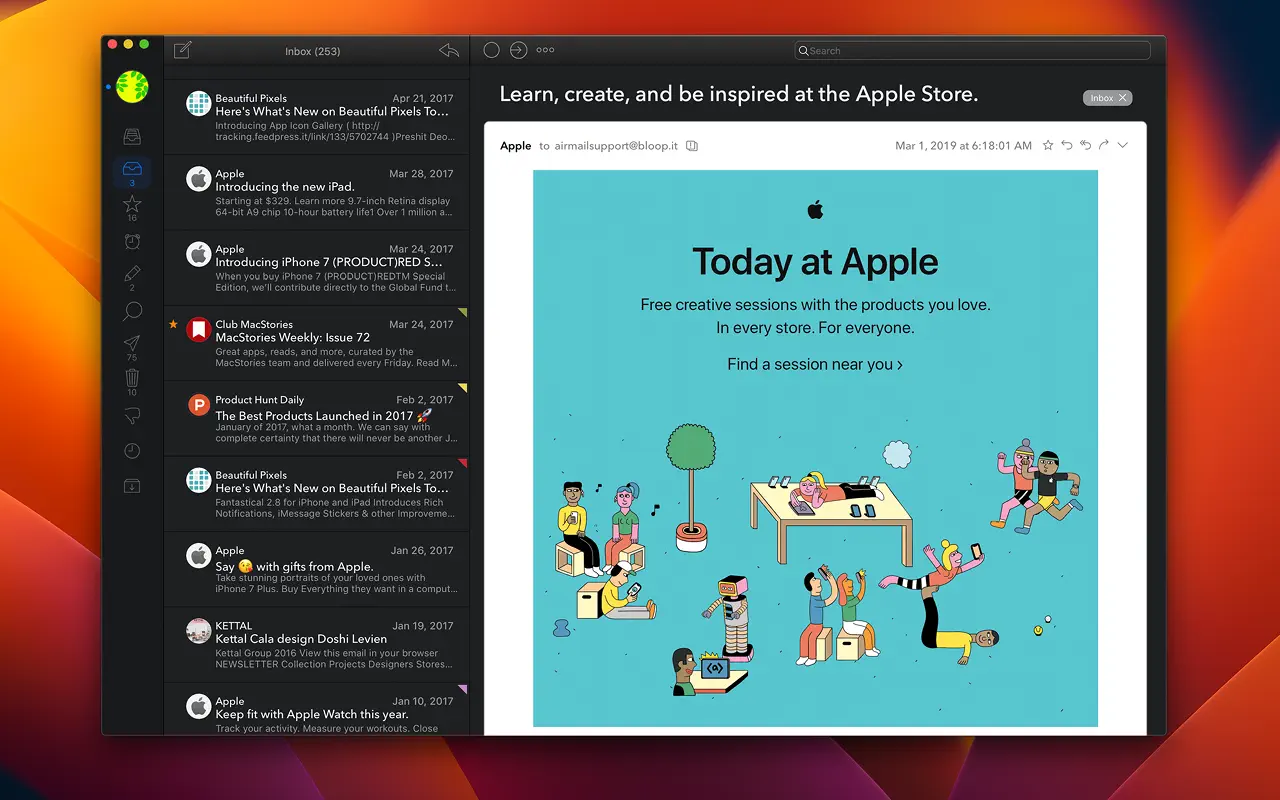Open the Drafts folder from the sidebar

132,272
